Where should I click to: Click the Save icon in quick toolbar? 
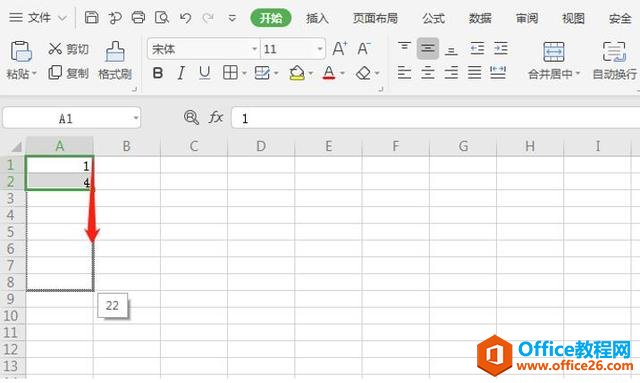91,18
